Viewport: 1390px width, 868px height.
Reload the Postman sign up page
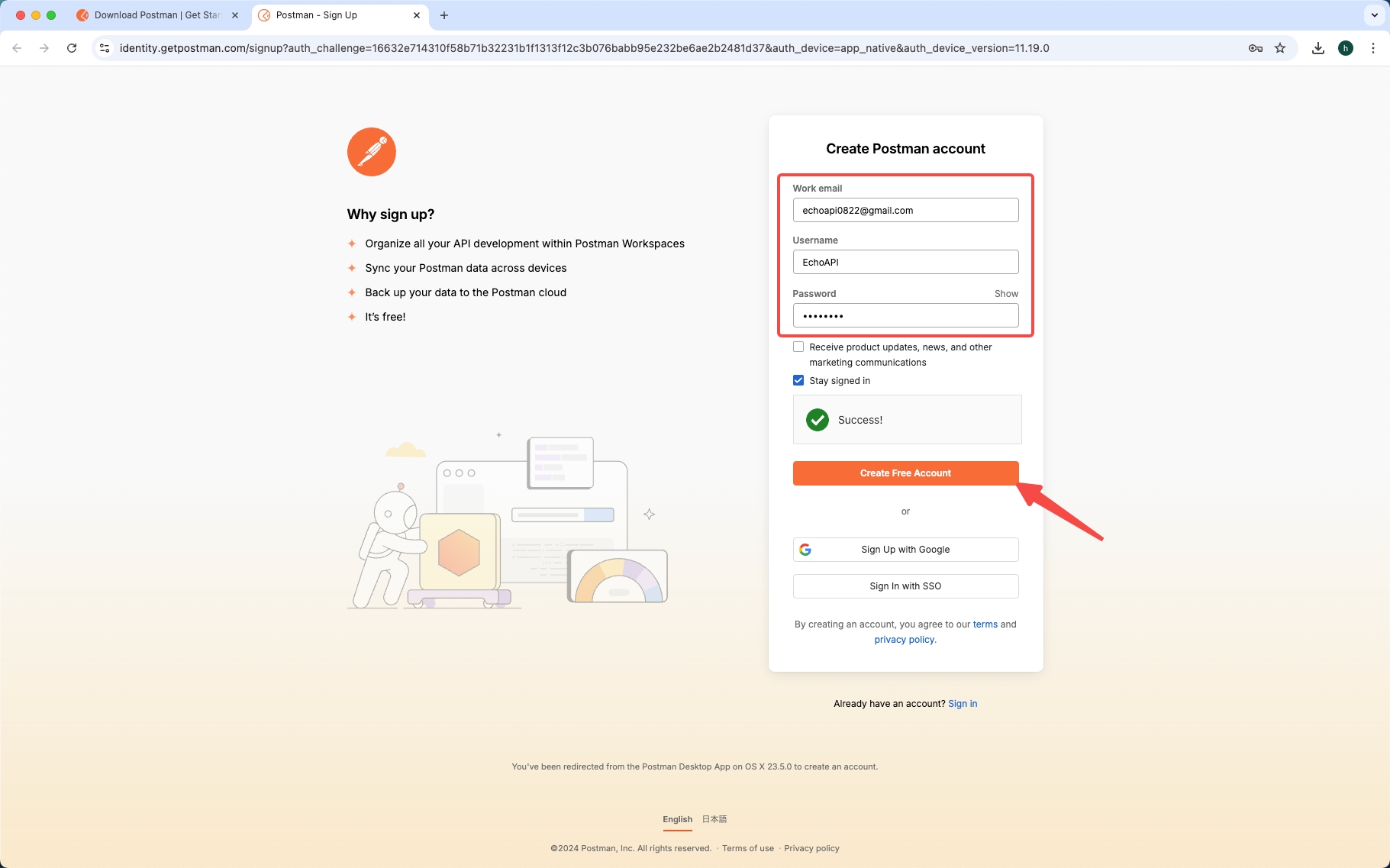[72, 48]
